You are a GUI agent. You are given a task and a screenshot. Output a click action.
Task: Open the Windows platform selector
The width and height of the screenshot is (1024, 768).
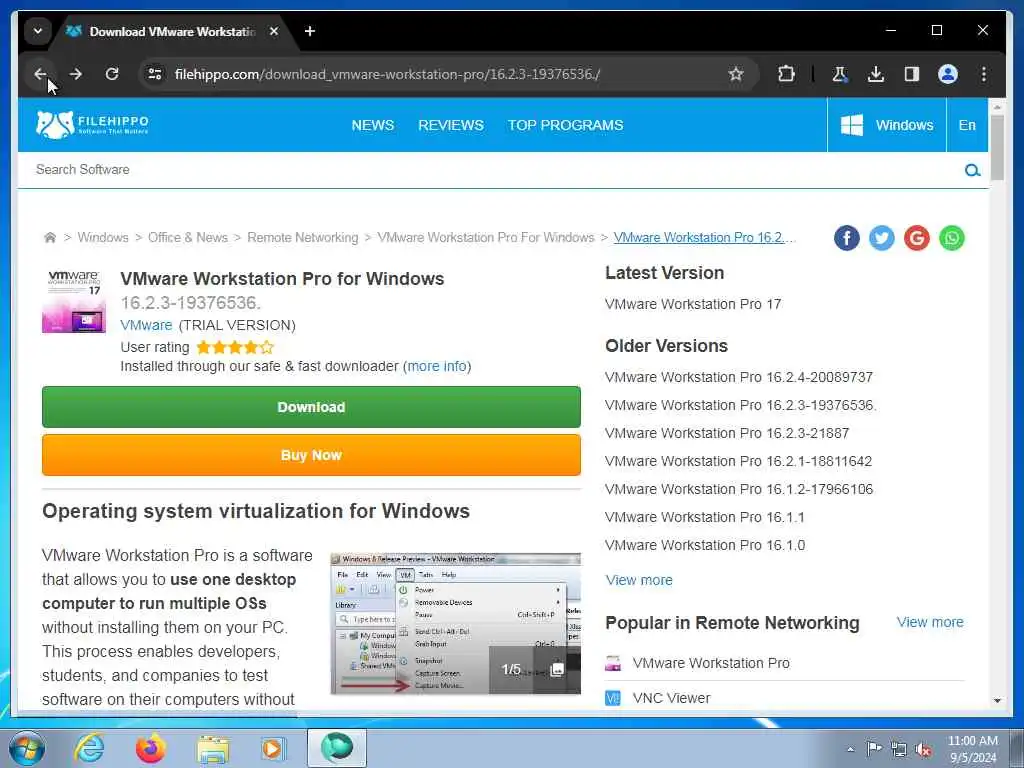tap(887, 125)
